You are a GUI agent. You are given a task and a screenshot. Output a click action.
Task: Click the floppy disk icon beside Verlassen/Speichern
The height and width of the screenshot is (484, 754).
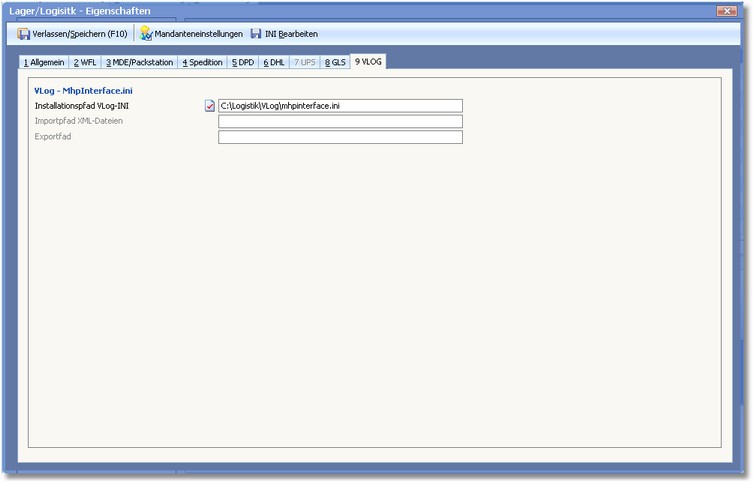click(x=24, y=34)
